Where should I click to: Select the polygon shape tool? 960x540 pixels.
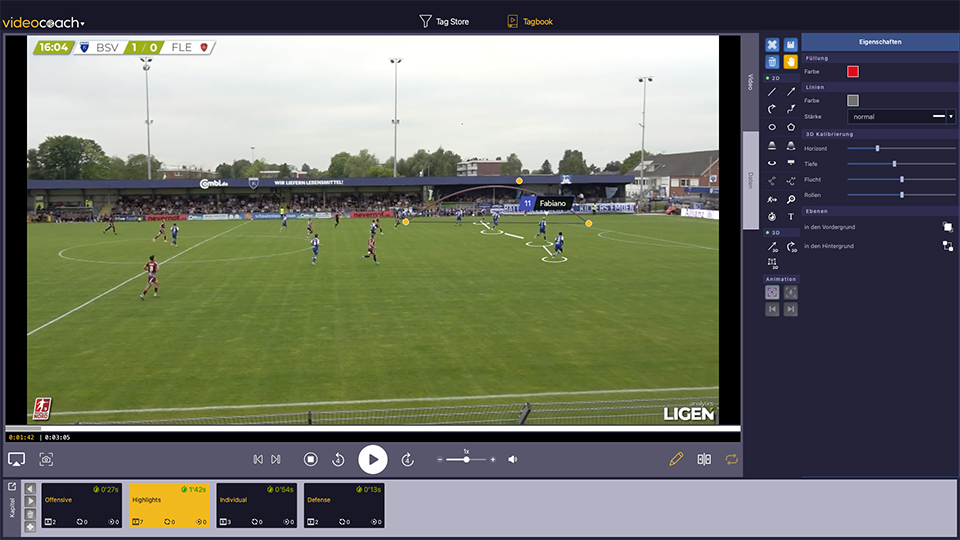(x=791, y=127)
